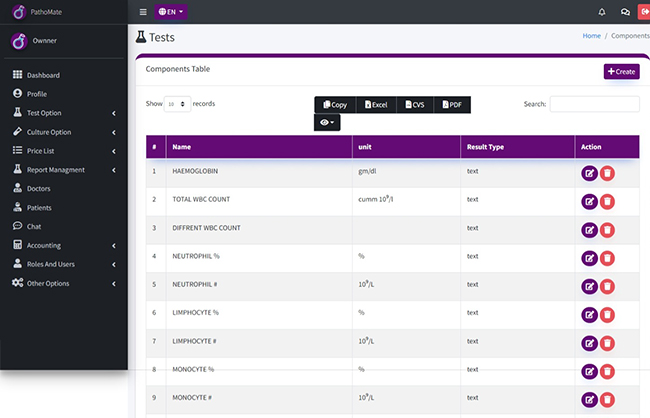Click the Home breadcrumb link

pyautogui.click(x=592, y=36)
